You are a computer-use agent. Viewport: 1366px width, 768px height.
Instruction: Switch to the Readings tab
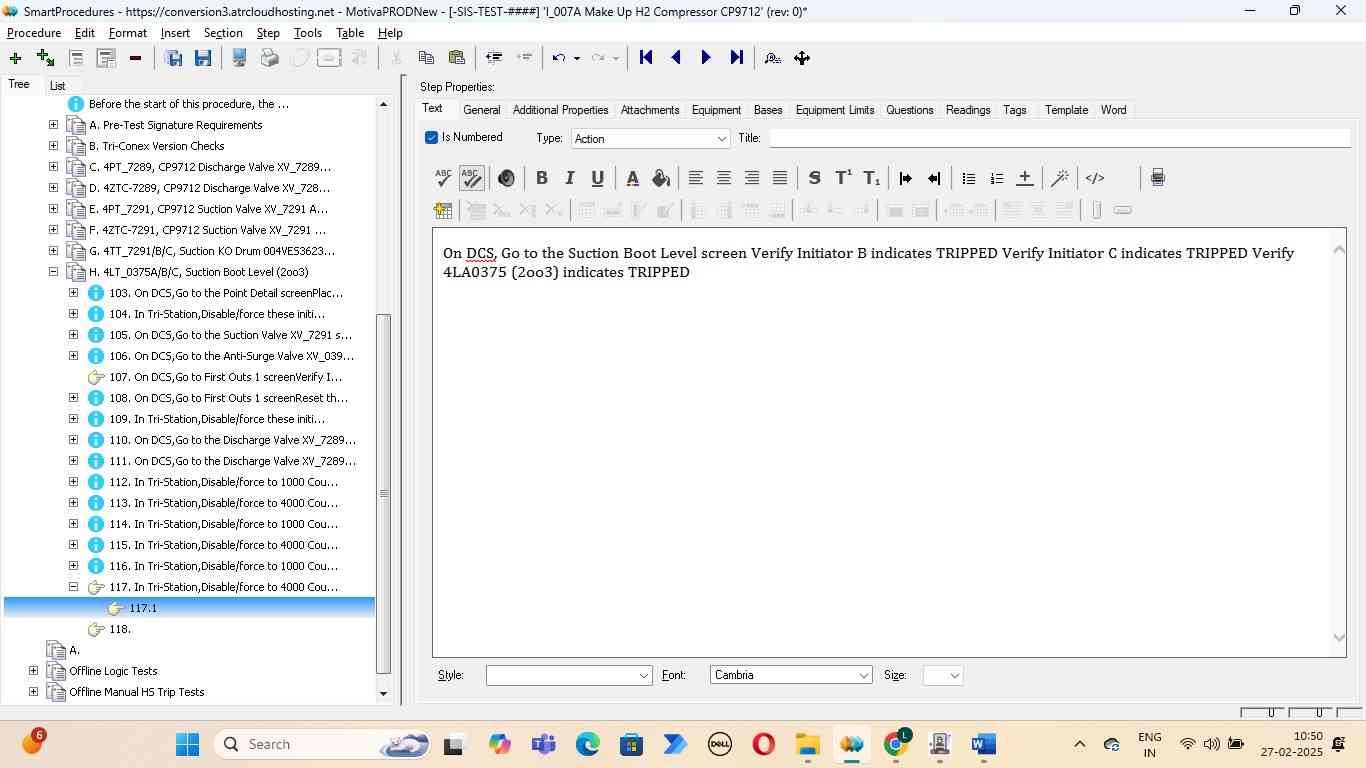tap(968, 110)
